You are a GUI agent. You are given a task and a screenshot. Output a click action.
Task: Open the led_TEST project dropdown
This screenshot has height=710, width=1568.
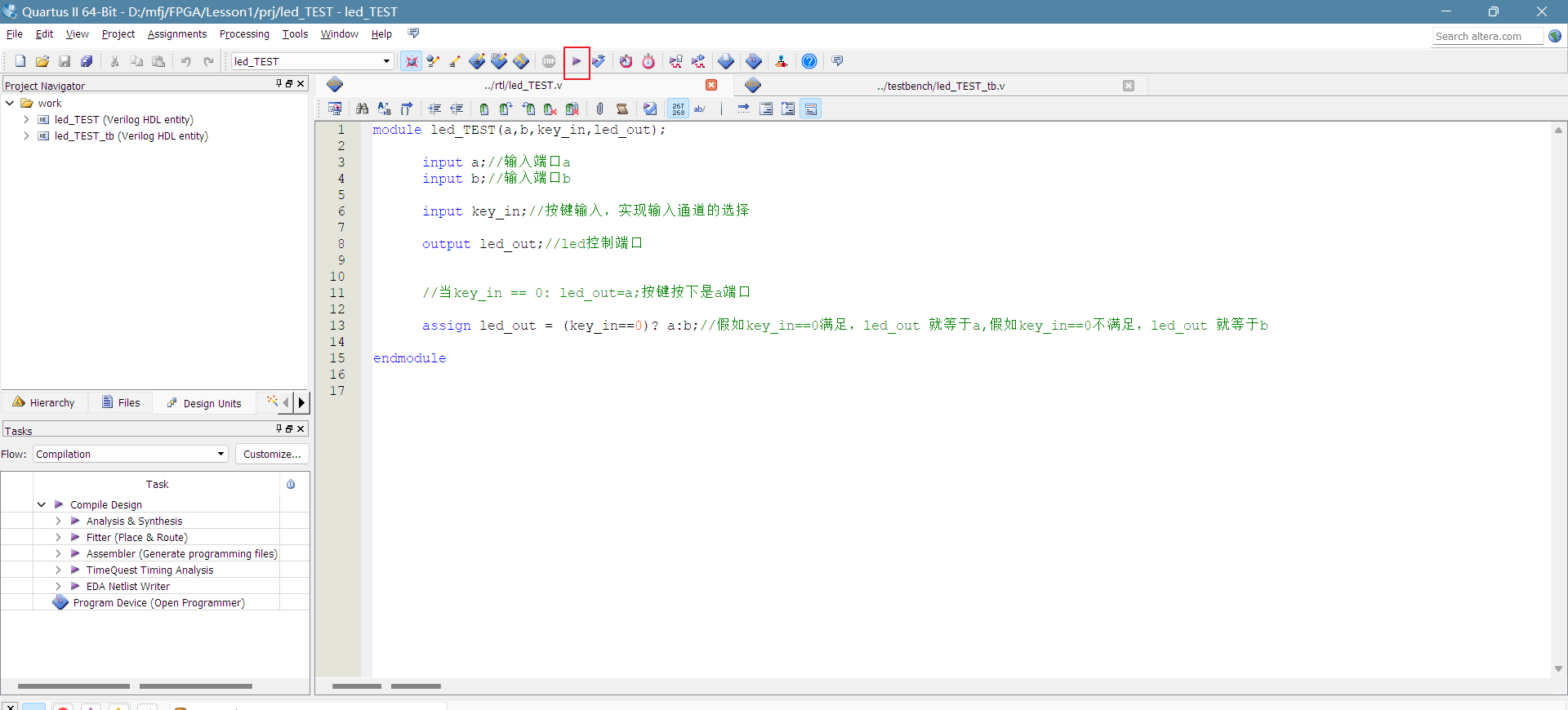point(386,61)
